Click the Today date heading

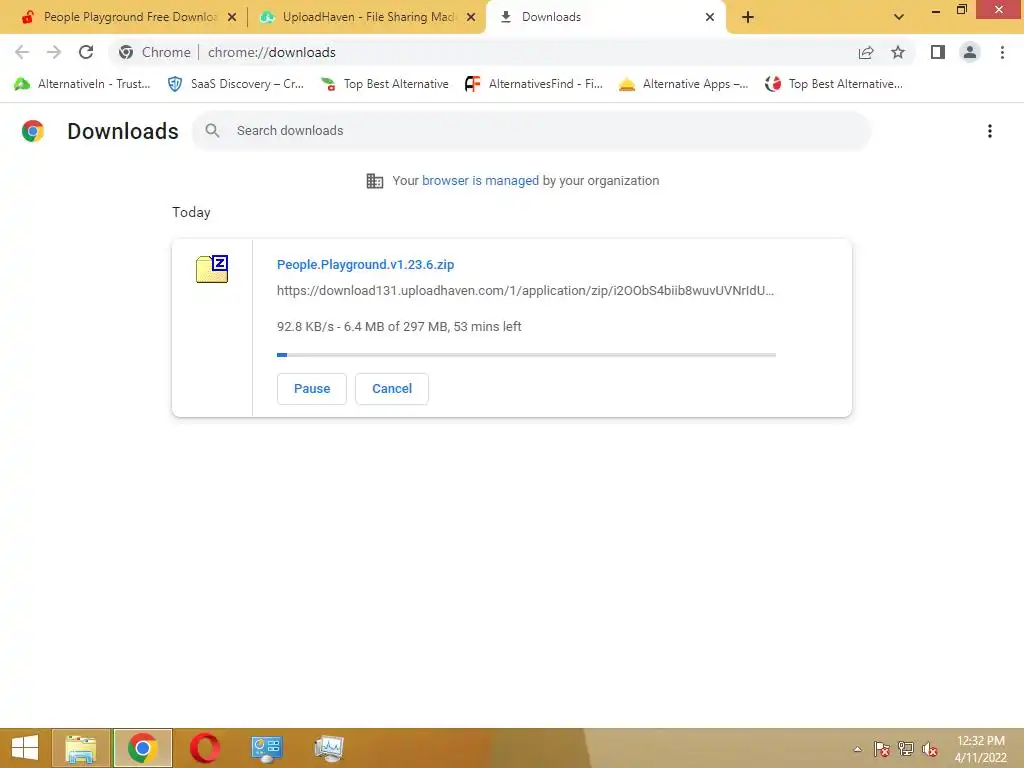pos(191,212)
